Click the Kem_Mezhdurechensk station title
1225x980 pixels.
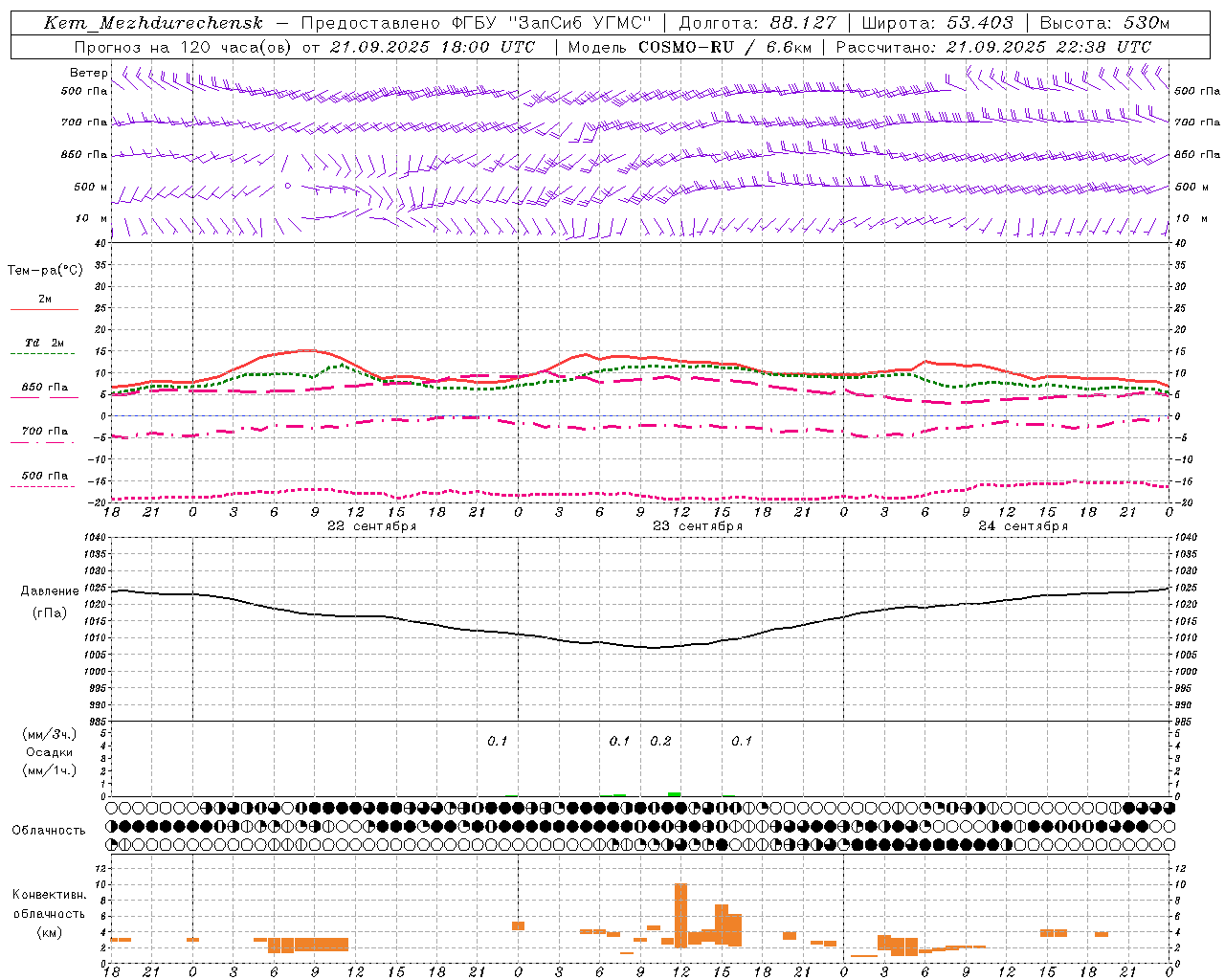[153, 23]
